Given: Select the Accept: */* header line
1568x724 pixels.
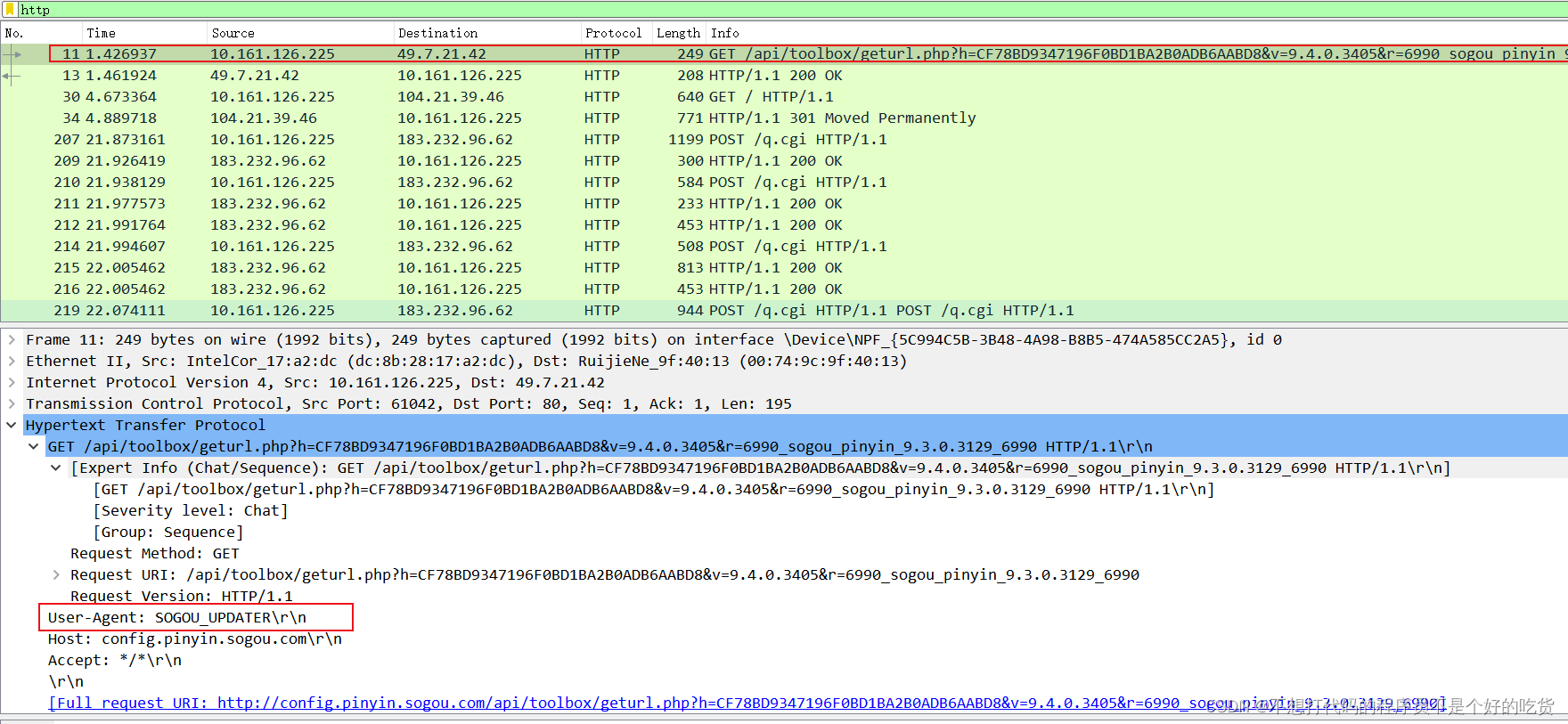Looking at the screenshot, I should click(x=115, y=660).
